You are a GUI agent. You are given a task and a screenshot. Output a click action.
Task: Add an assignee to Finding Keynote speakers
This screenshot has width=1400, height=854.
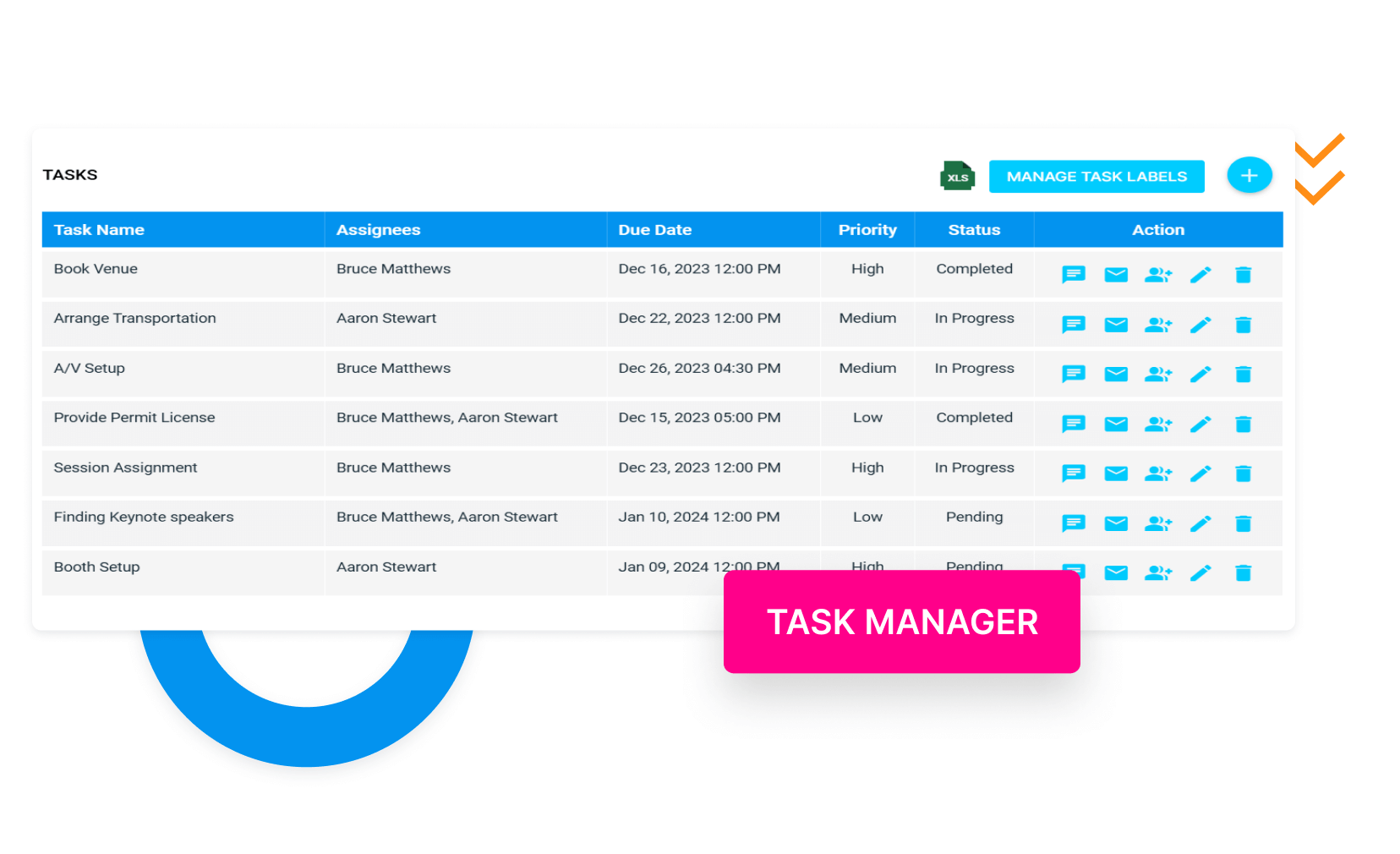pos(1158,523)
